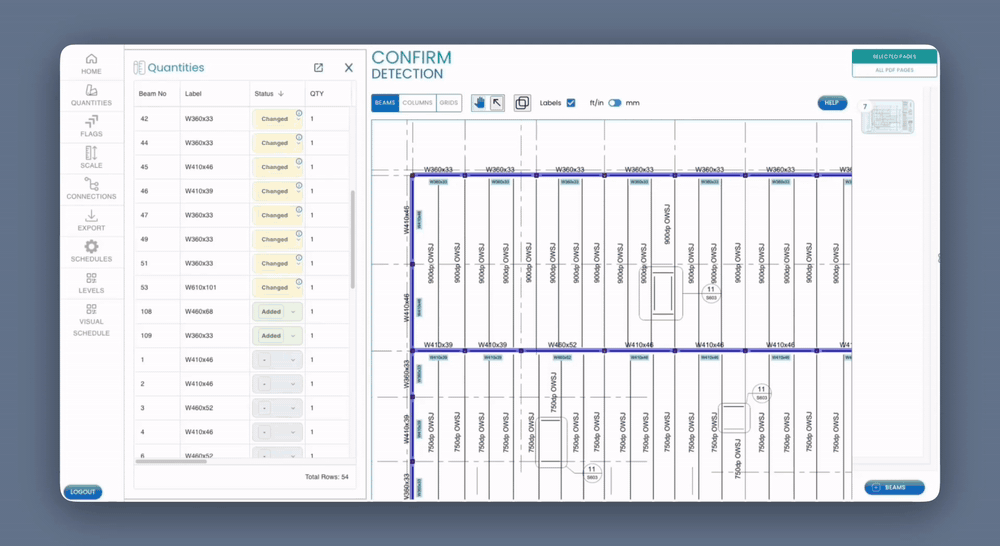
Task: Select the pan hand tool
Action: [479, 103]
